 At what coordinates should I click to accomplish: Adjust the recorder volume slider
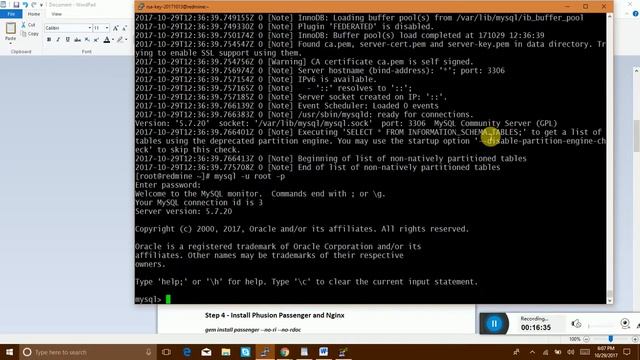[x=602, y=325]
